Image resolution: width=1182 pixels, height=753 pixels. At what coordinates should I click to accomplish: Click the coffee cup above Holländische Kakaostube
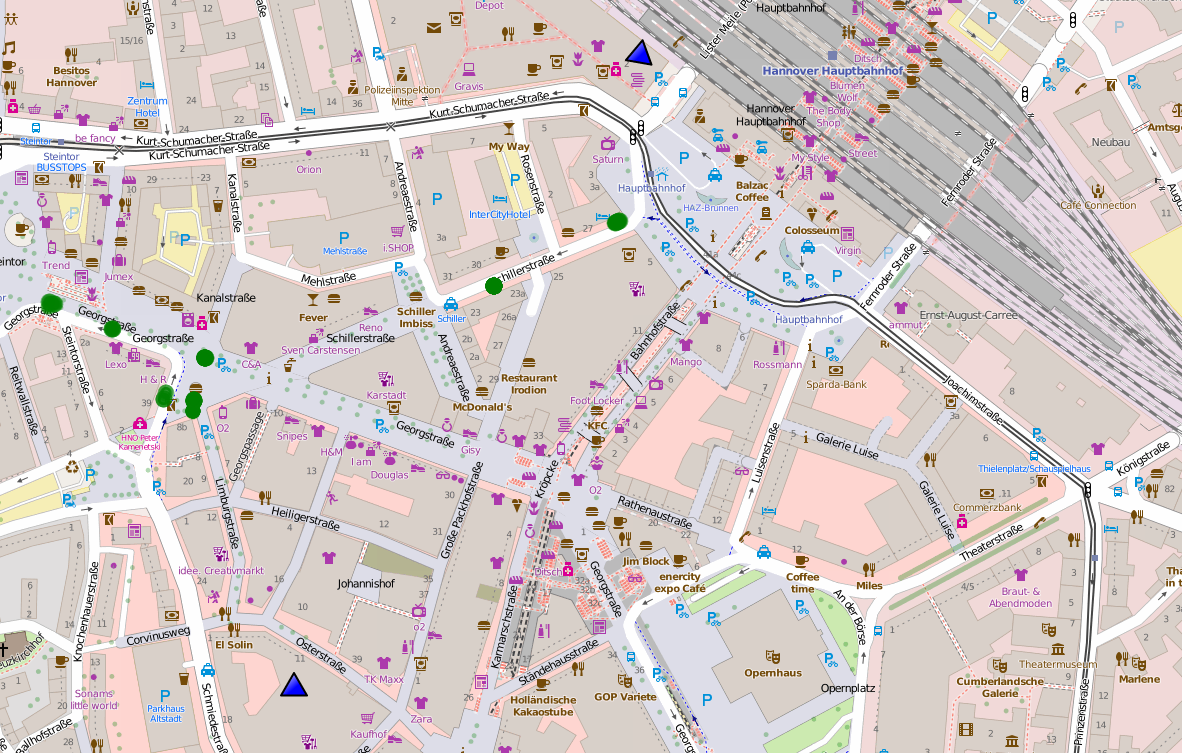pos(541,684)
